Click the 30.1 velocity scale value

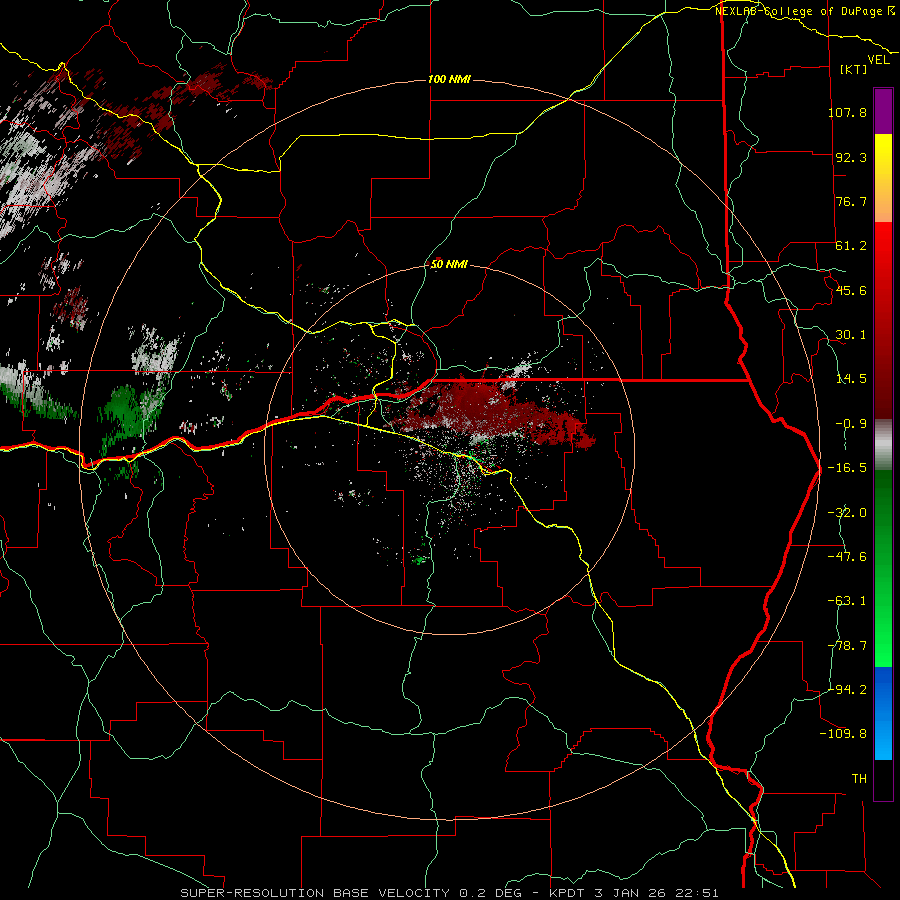[x=851, y=335]
